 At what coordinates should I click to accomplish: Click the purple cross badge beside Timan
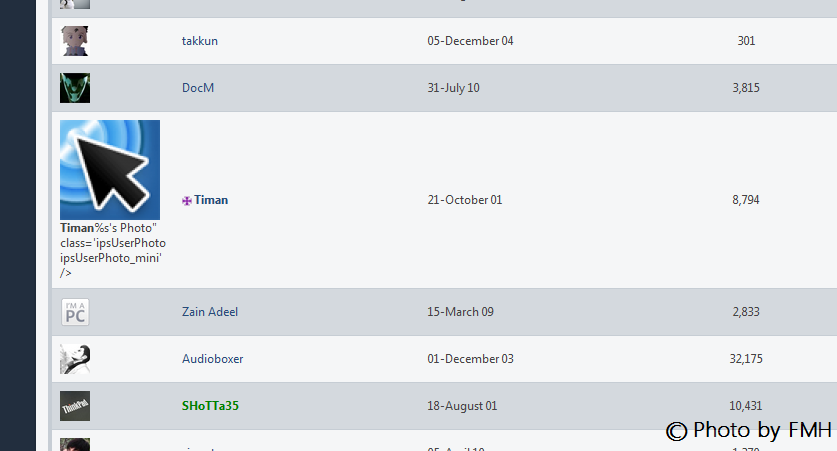click(186, 200)
